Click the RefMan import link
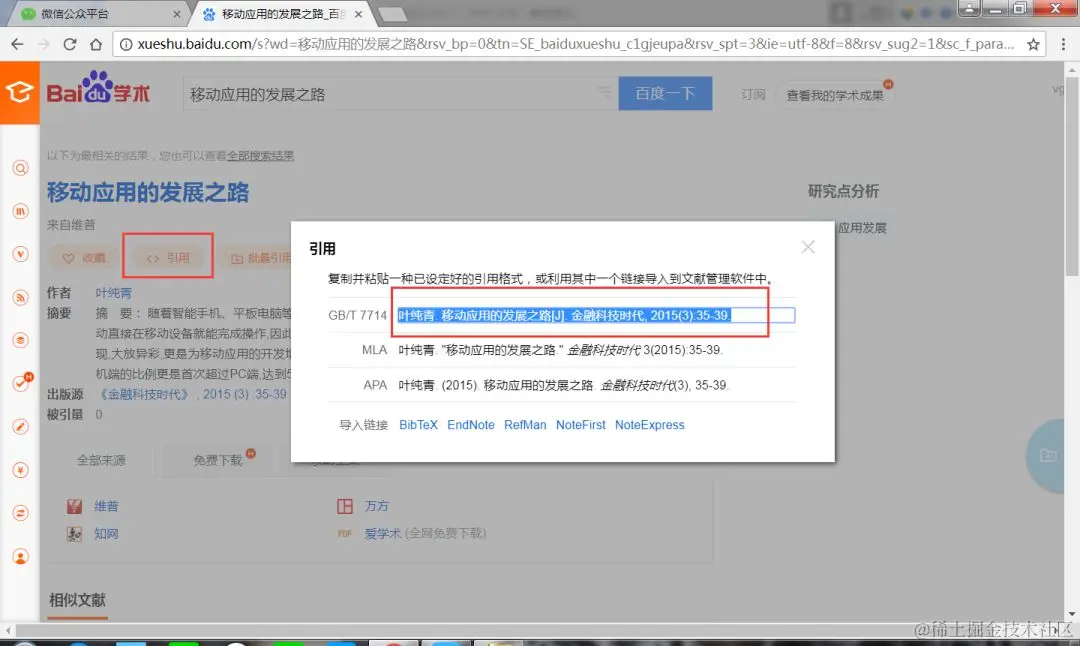This screenshot has height=646, width=1080. pyautogui.click(x=525, y=425)
